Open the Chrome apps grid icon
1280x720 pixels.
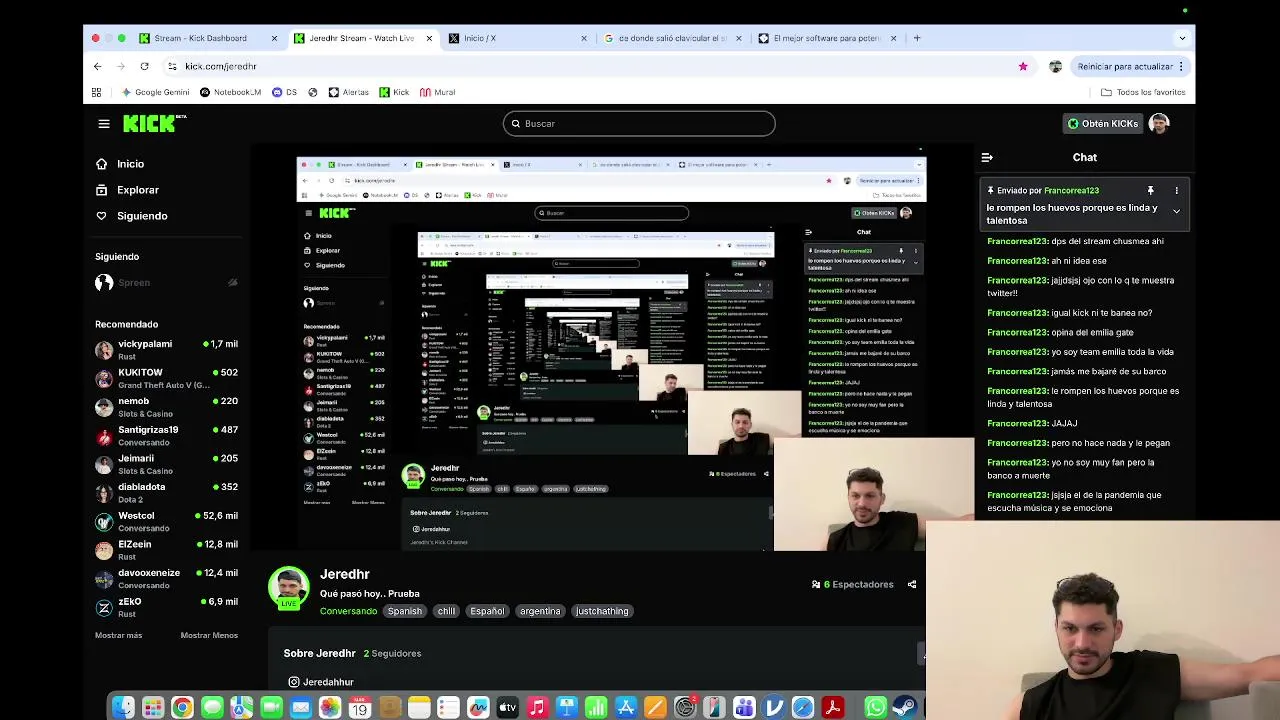(96, 92)
